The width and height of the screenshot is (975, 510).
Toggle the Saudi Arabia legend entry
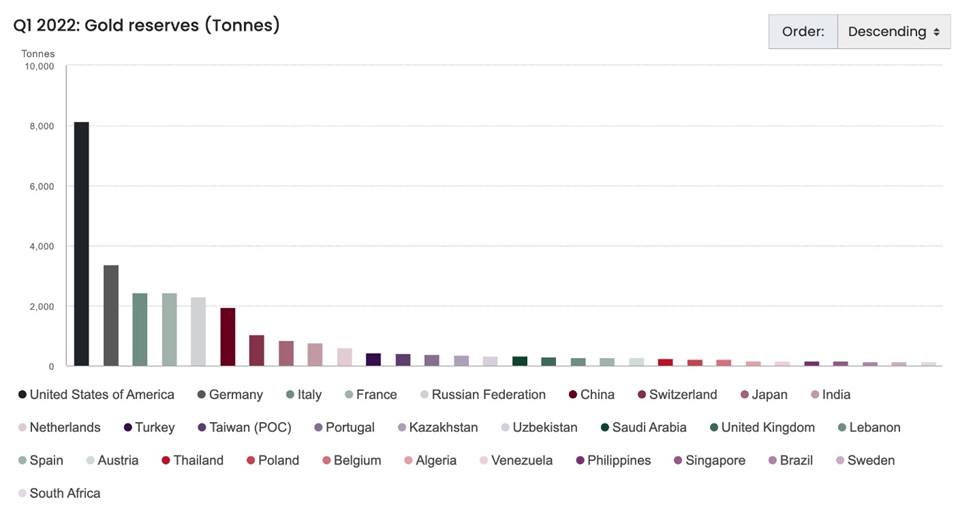pos(649,428)
